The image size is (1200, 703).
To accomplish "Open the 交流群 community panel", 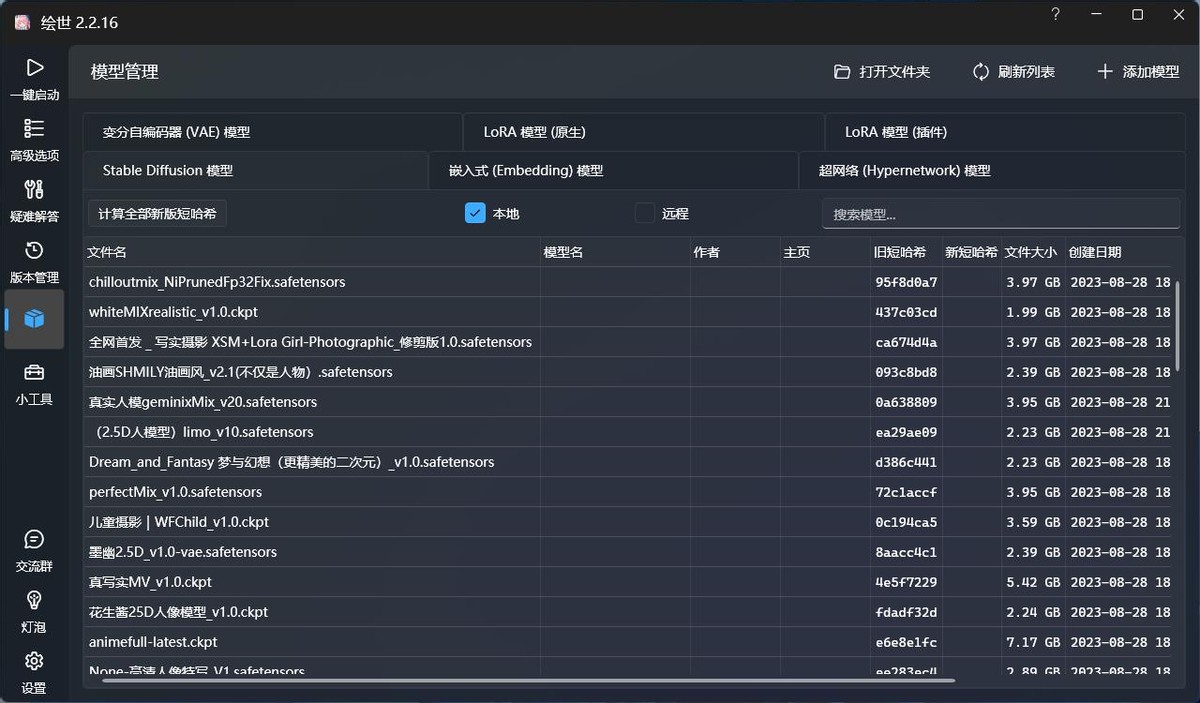I will (x=34, y=551).
